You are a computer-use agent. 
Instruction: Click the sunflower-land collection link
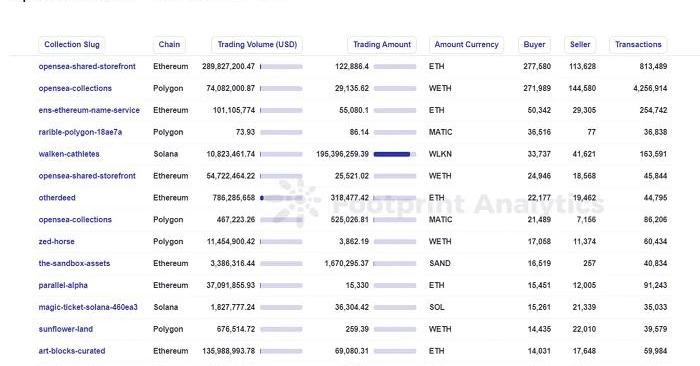(x=66, y=329)
